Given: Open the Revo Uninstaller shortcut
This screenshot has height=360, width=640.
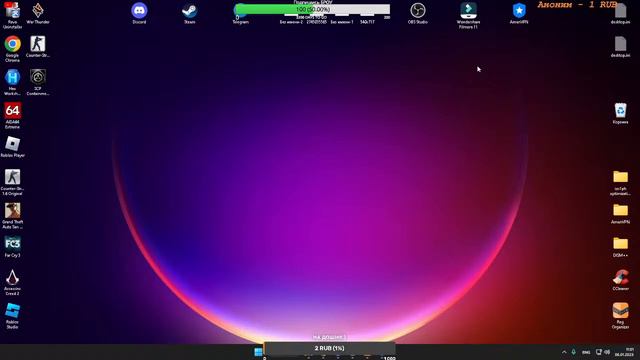Looking at the screenshot, I should [x=12, y=15].
